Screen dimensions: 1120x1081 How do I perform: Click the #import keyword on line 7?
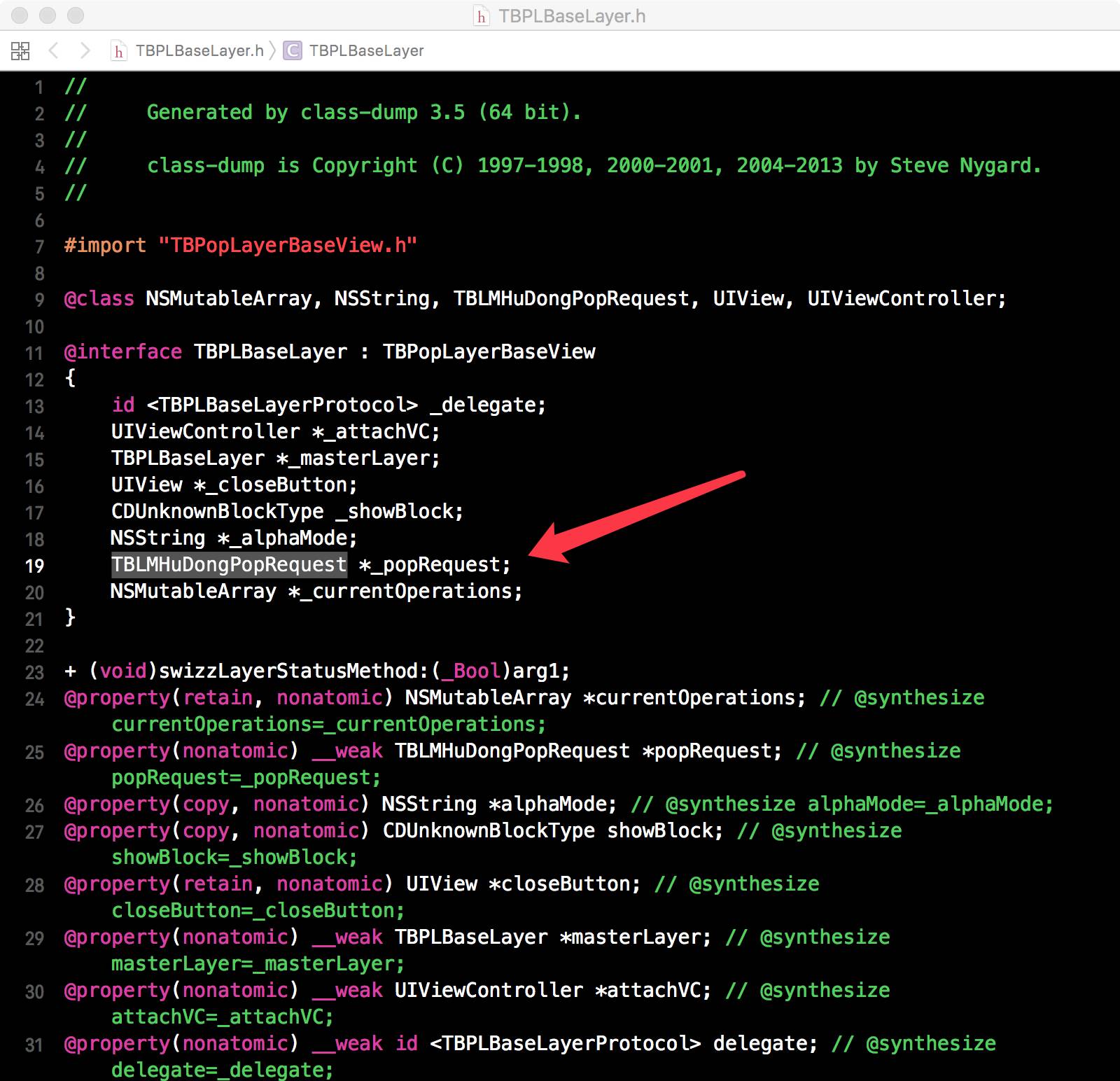pos(105,245)
